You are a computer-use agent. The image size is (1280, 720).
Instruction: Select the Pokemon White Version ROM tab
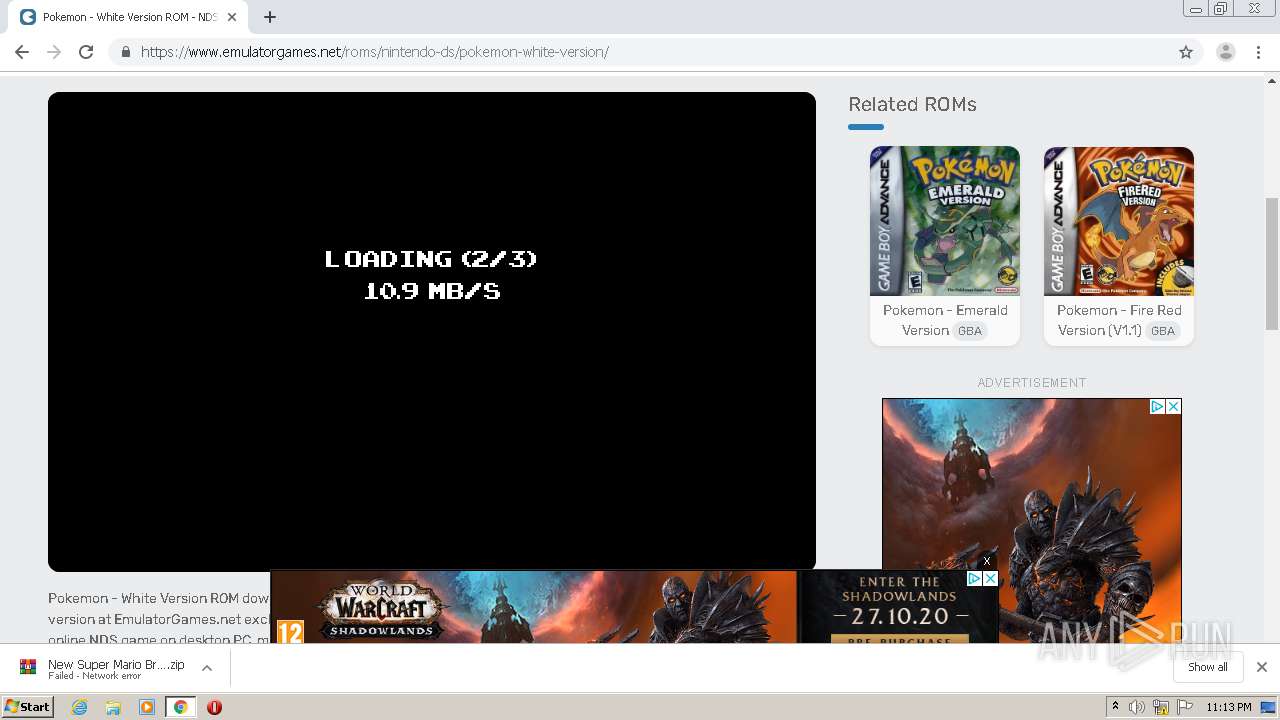(x=128, y=17)
